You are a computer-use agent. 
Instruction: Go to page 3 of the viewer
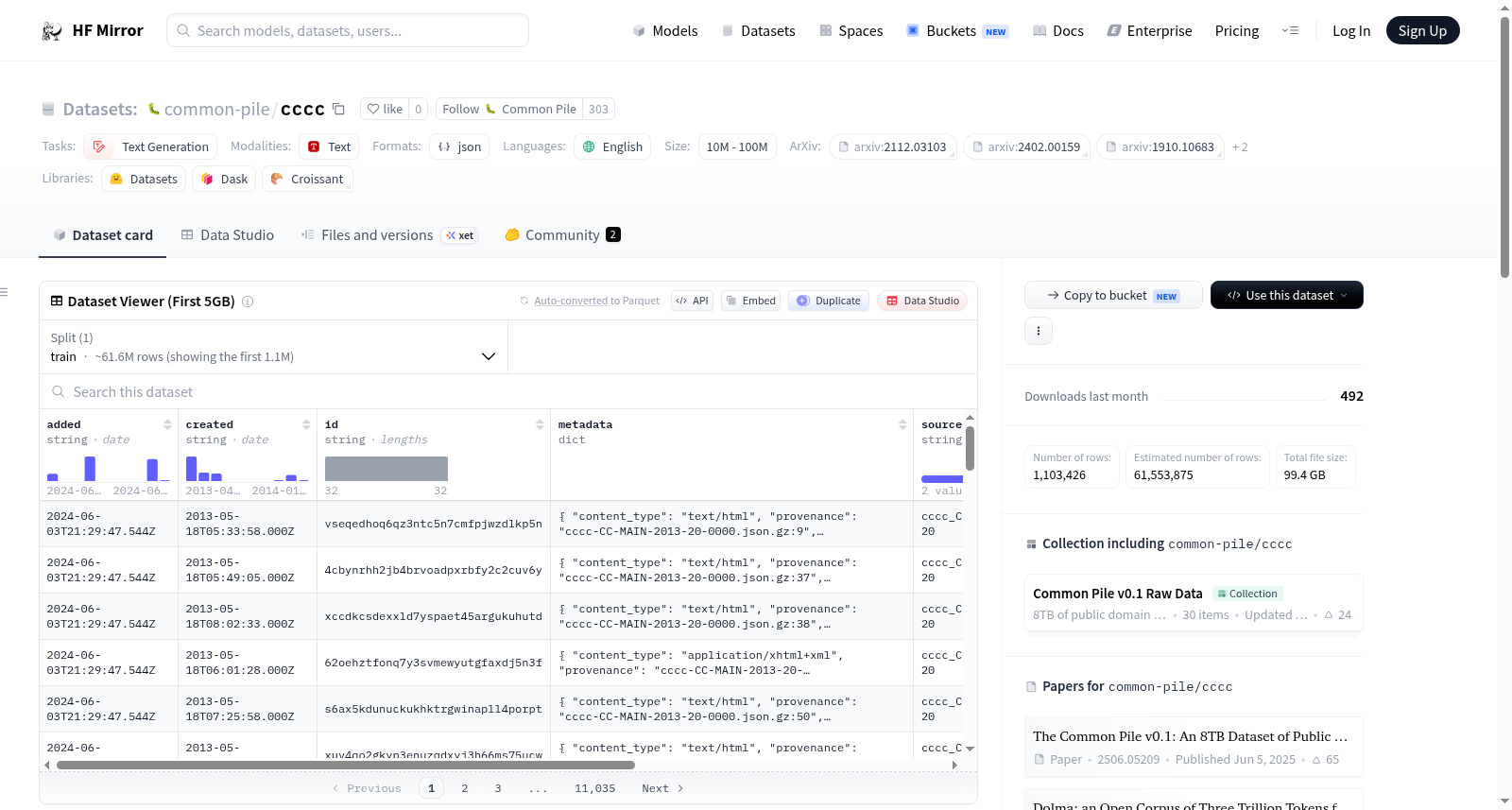pyautogui.click(x=498, y=788)
